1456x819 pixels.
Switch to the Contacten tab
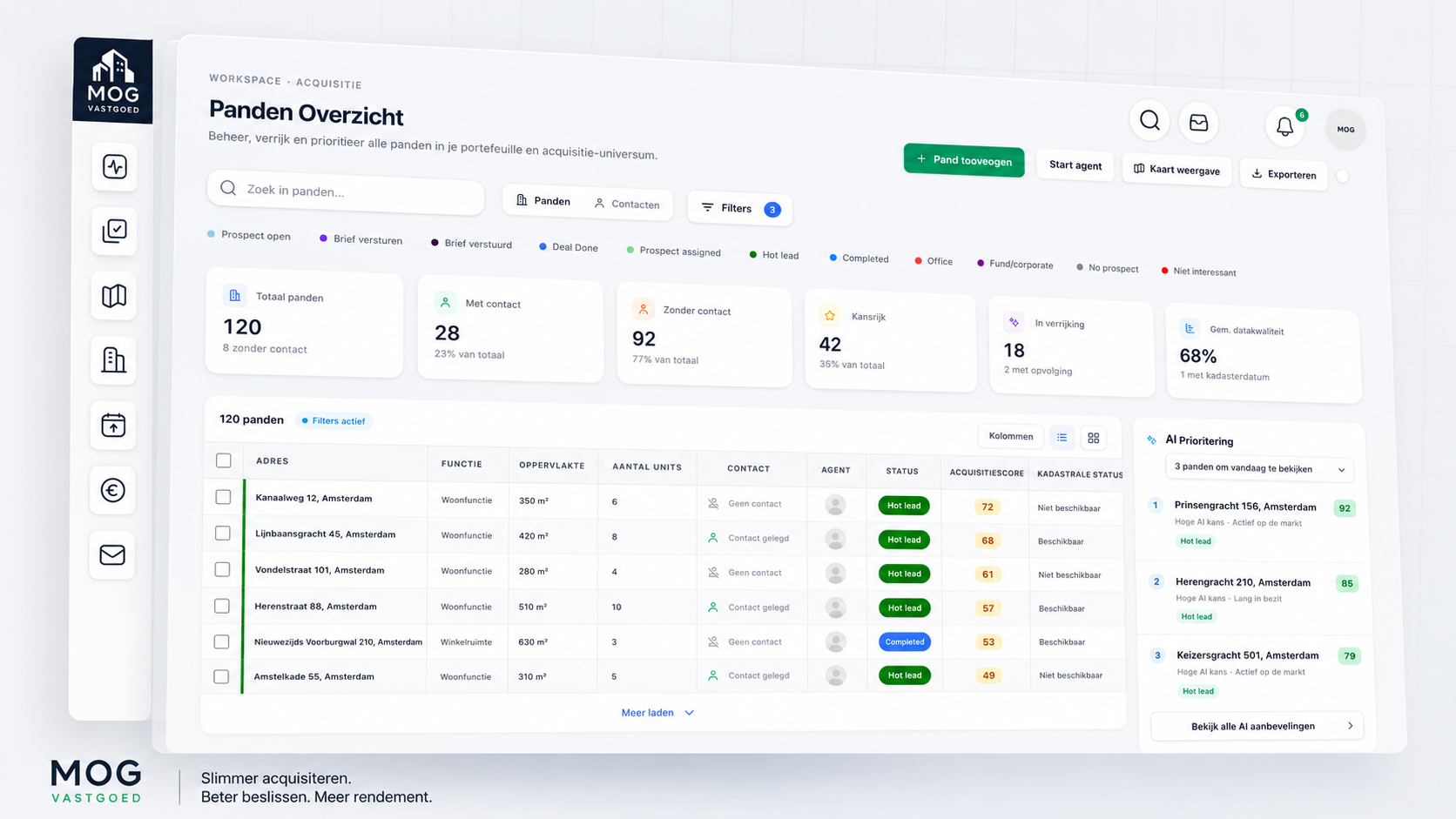coord(627,204)
